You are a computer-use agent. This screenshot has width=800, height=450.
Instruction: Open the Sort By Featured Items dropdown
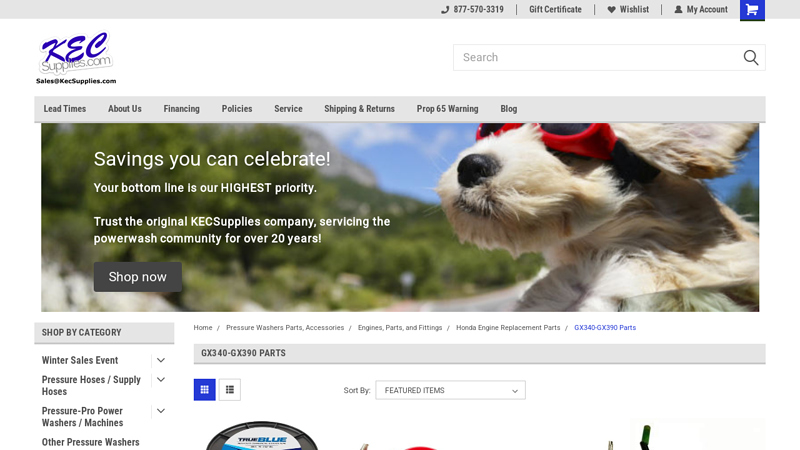(450, 390)
